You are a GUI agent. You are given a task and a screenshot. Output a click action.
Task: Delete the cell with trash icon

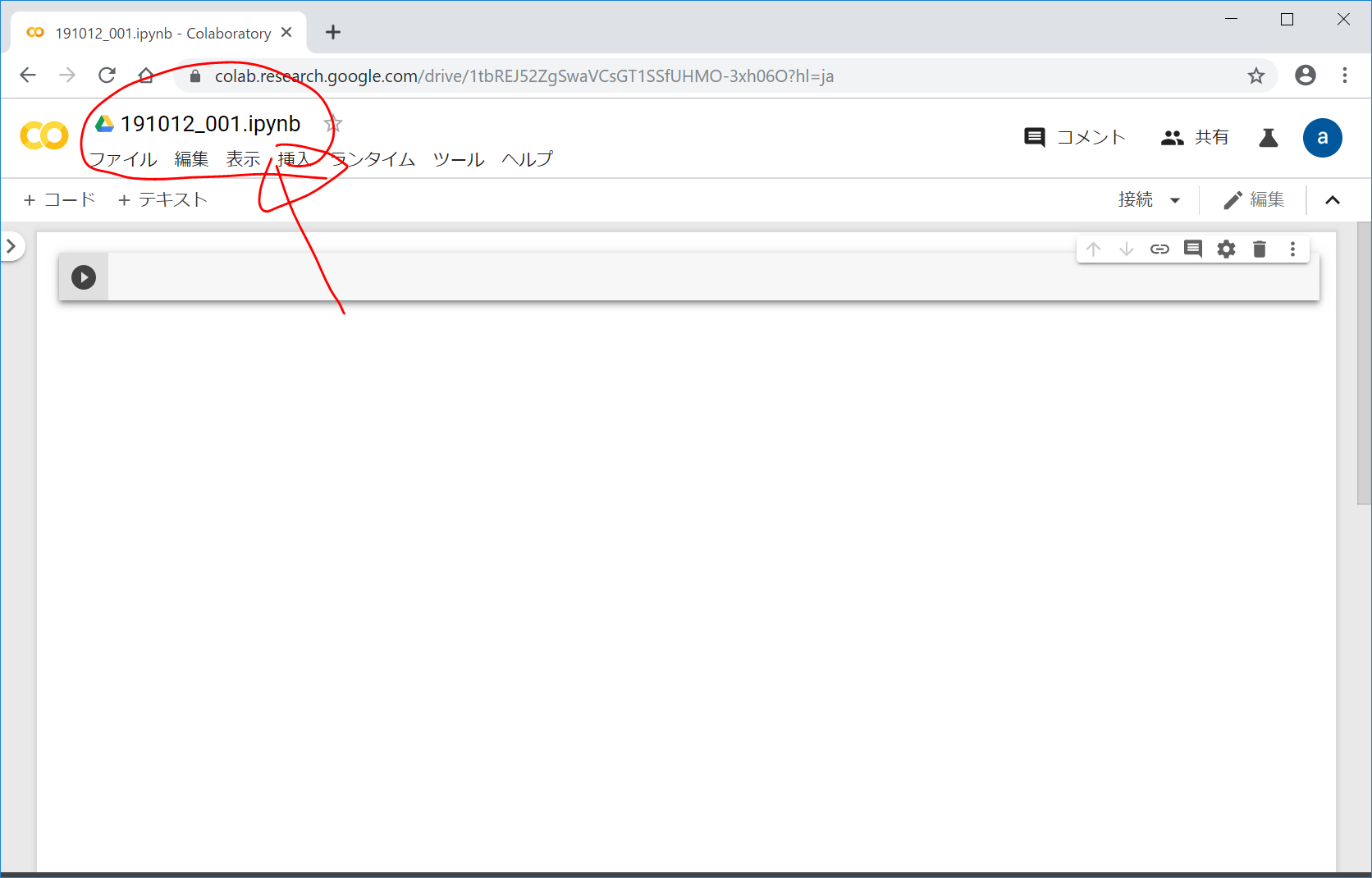(x=1260, y=249)
